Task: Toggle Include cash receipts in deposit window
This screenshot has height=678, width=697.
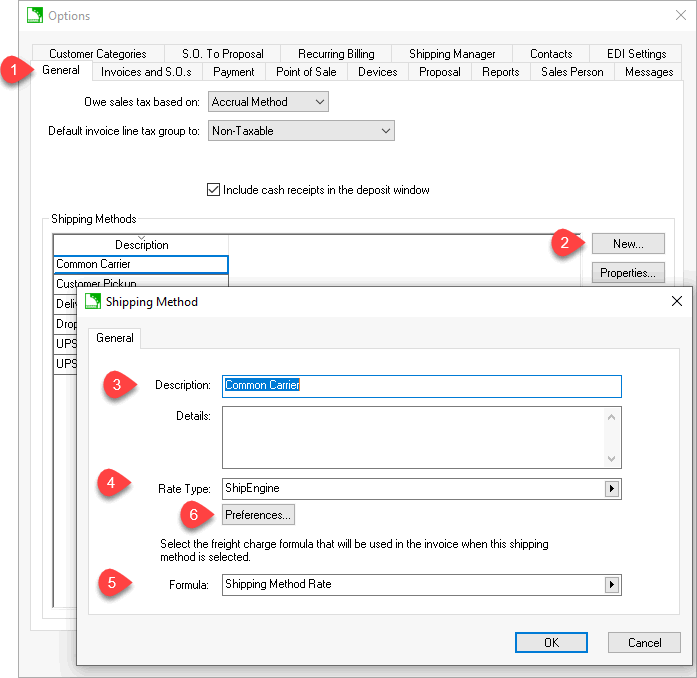Action: 213,189
